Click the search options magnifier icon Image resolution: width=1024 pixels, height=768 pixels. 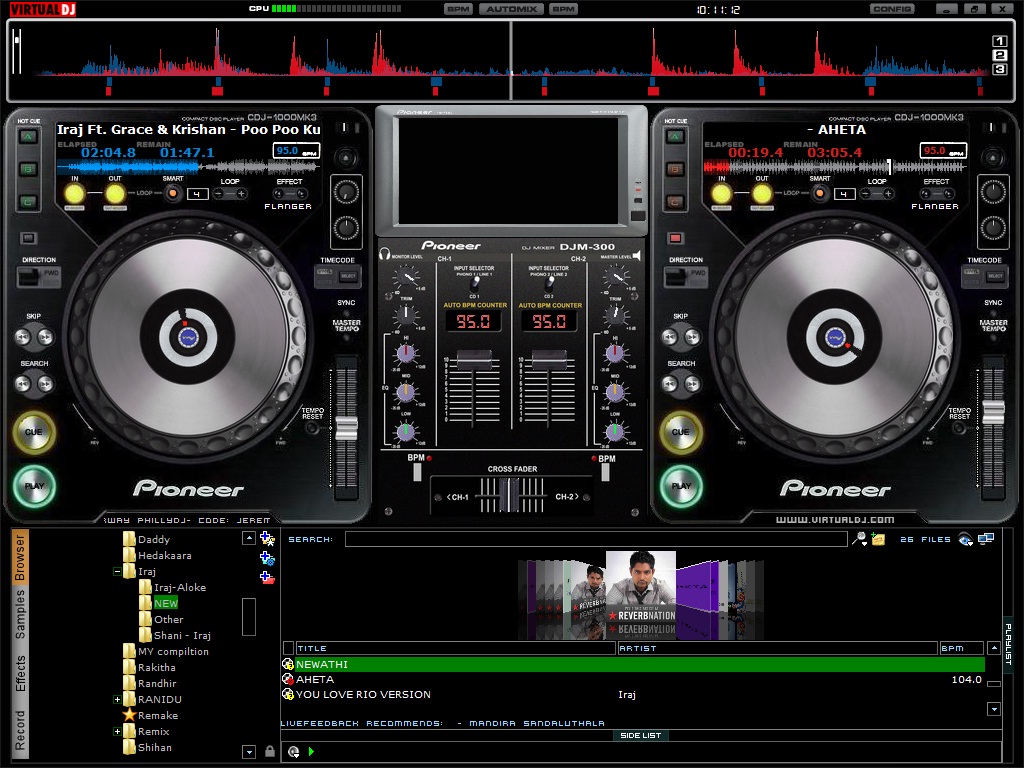point(859,539)
